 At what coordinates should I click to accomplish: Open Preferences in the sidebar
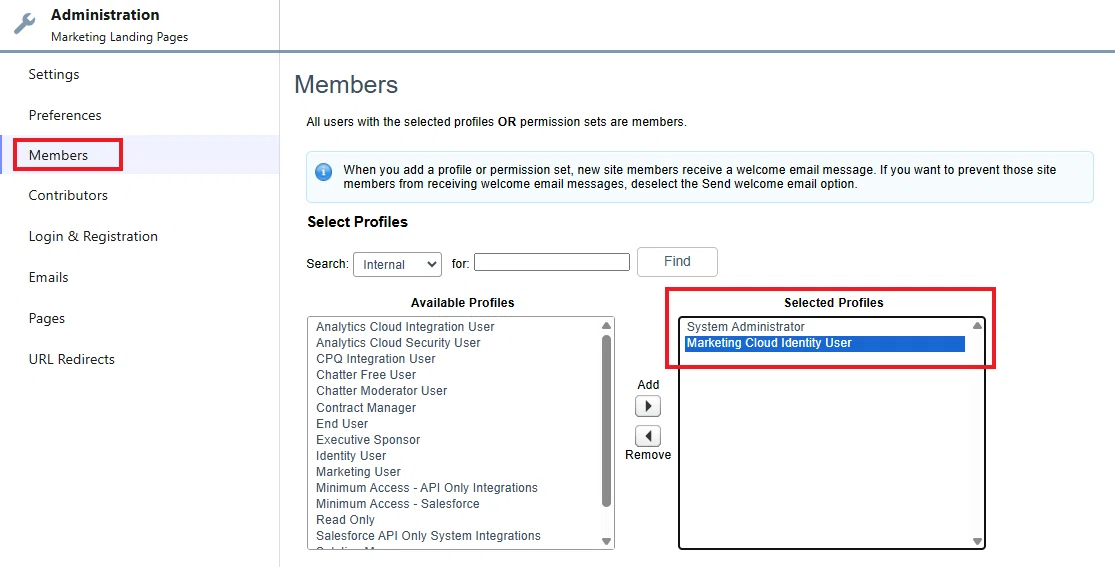click(65, 115)
